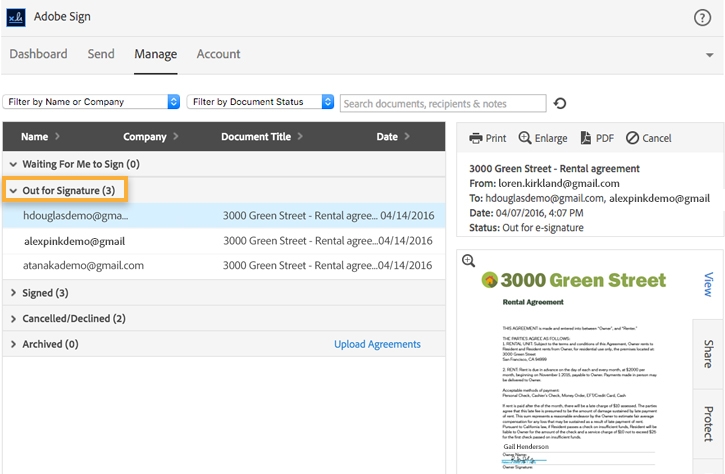Screen dimensions: 725x474
Task: Open the Send tab
Action: point(101,54)
